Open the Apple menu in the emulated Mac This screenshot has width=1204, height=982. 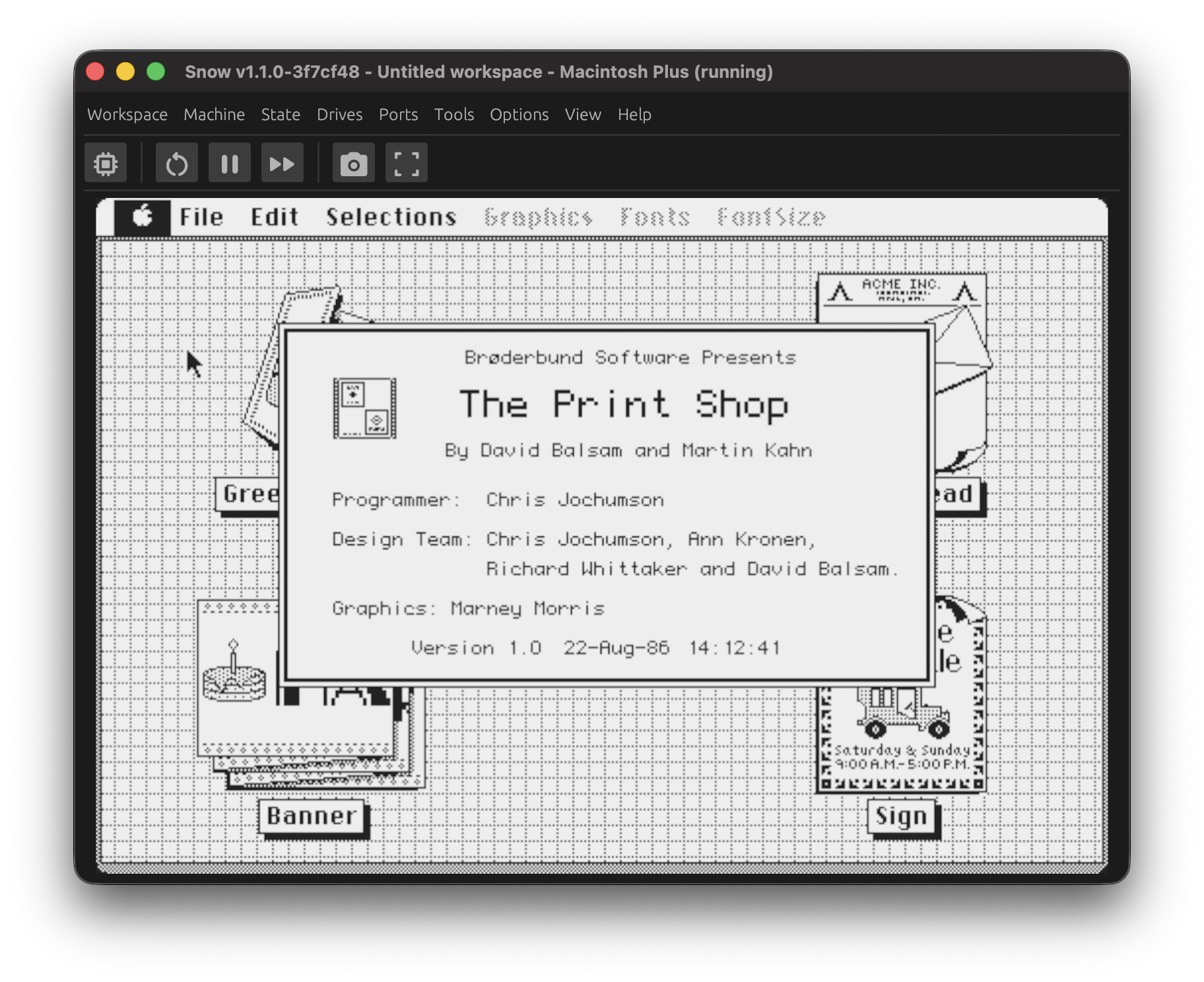(144, 216)
